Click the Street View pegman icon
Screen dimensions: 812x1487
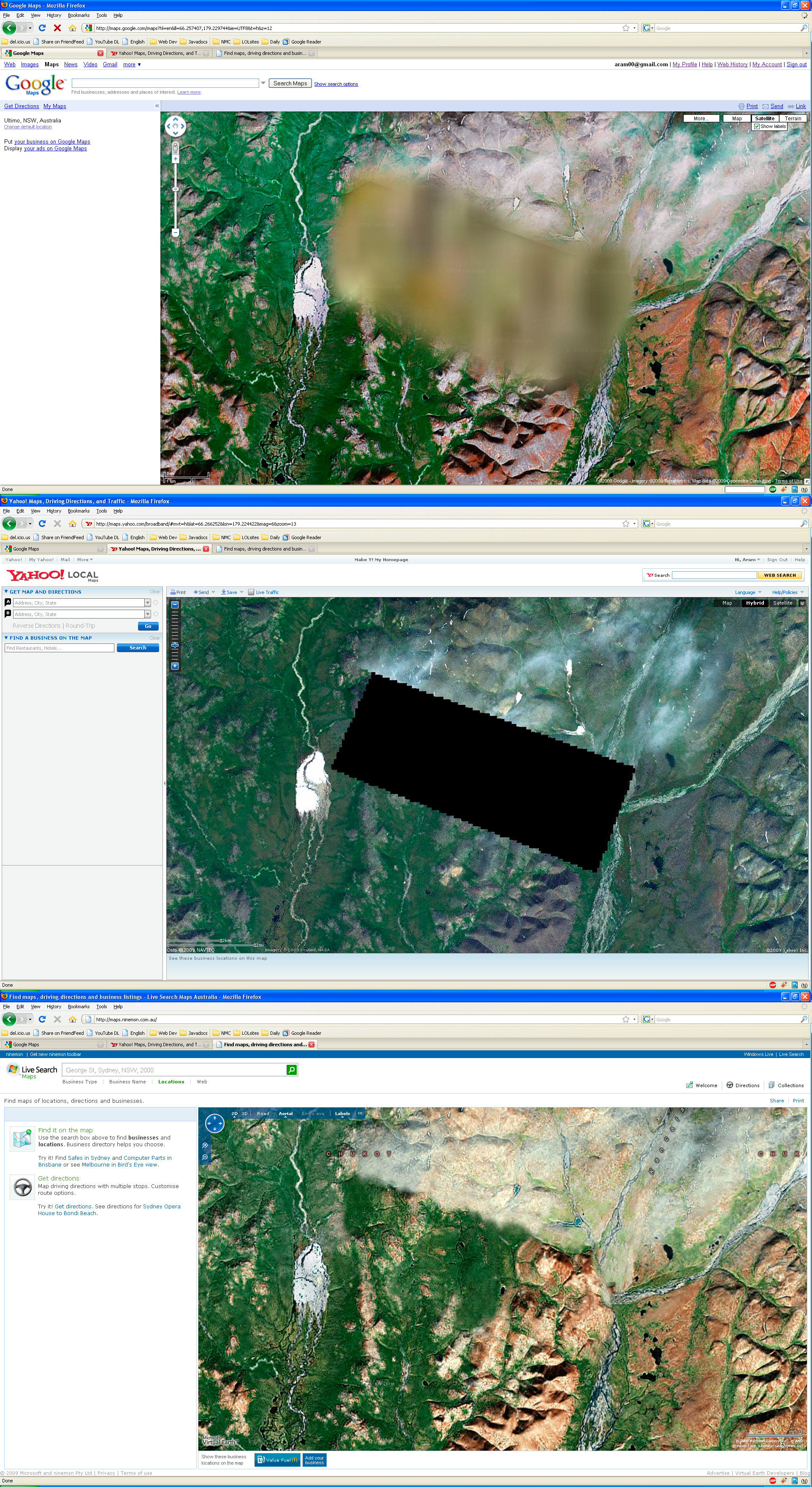(176, 149)
